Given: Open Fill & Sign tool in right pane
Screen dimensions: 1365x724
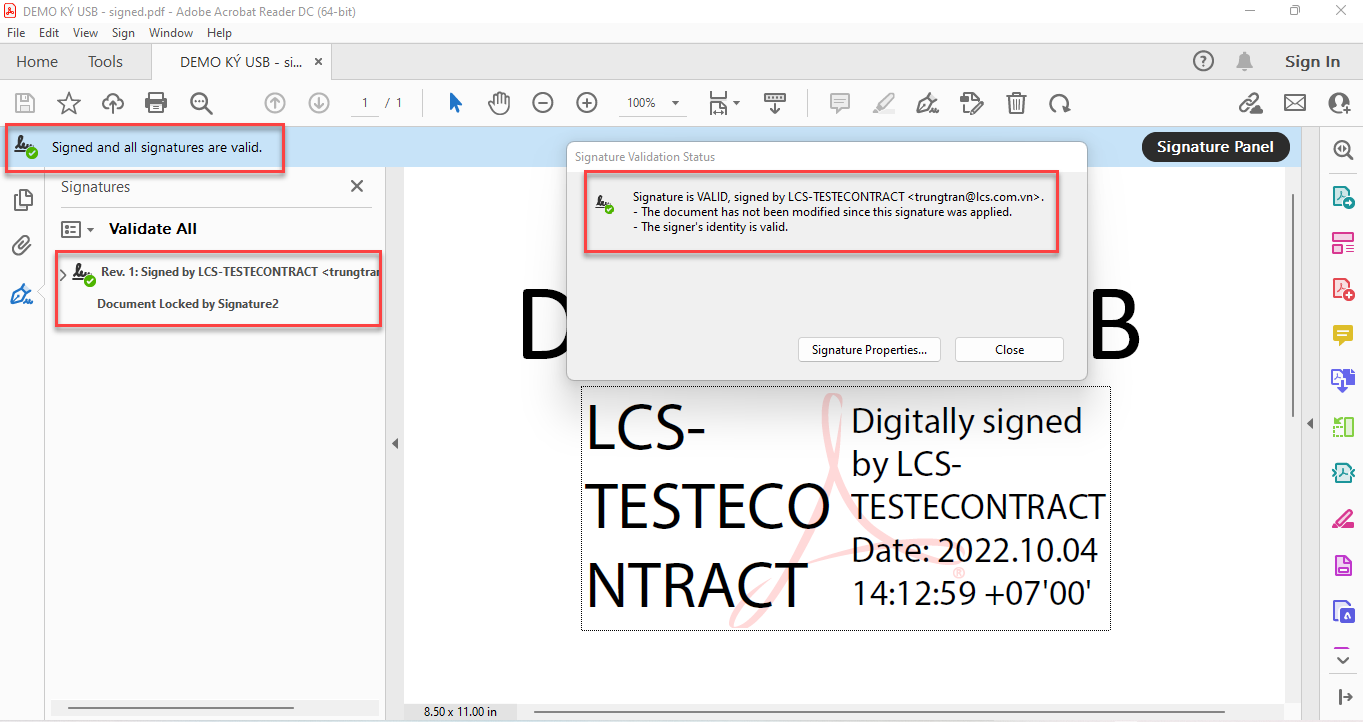Looking at the screenshot, I should [1342, 520].
